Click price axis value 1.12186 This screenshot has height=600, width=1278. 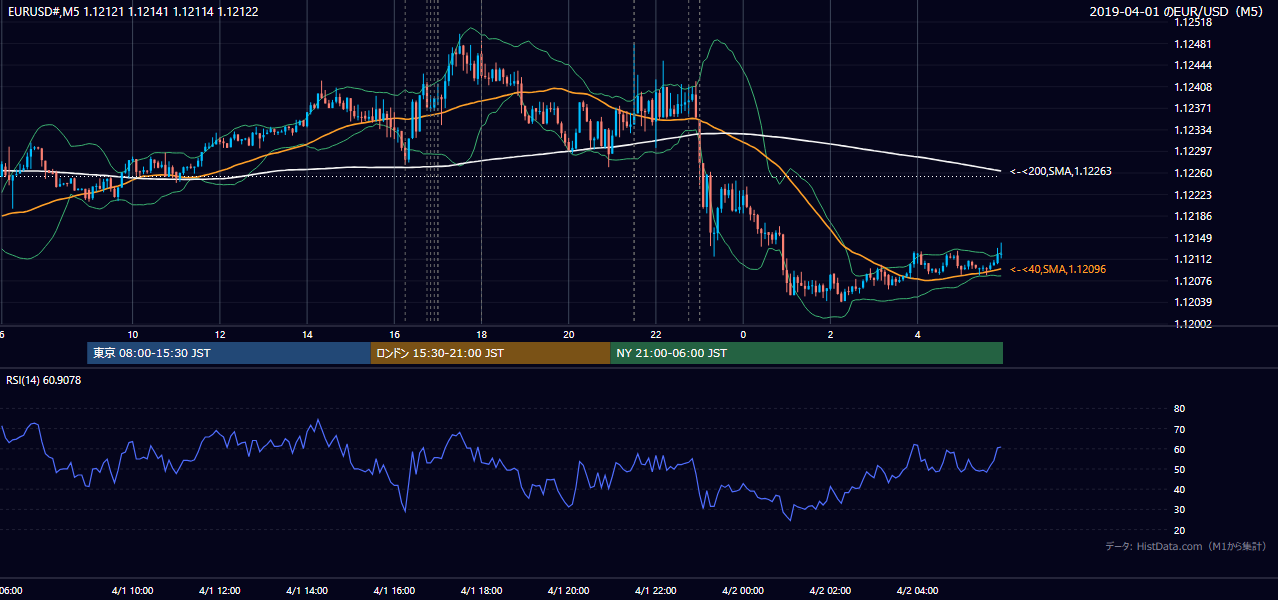coord(1192,216)
